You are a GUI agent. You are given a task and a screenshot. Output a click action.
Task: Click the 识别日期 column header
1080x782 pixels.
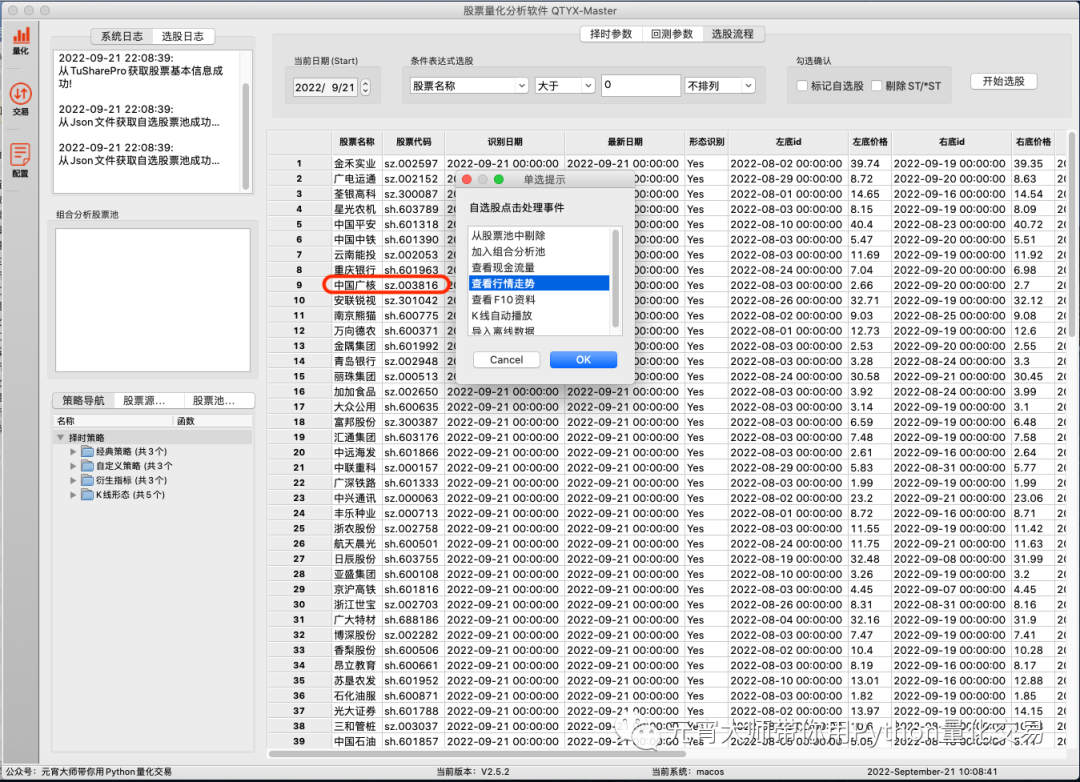coord(504,142)
